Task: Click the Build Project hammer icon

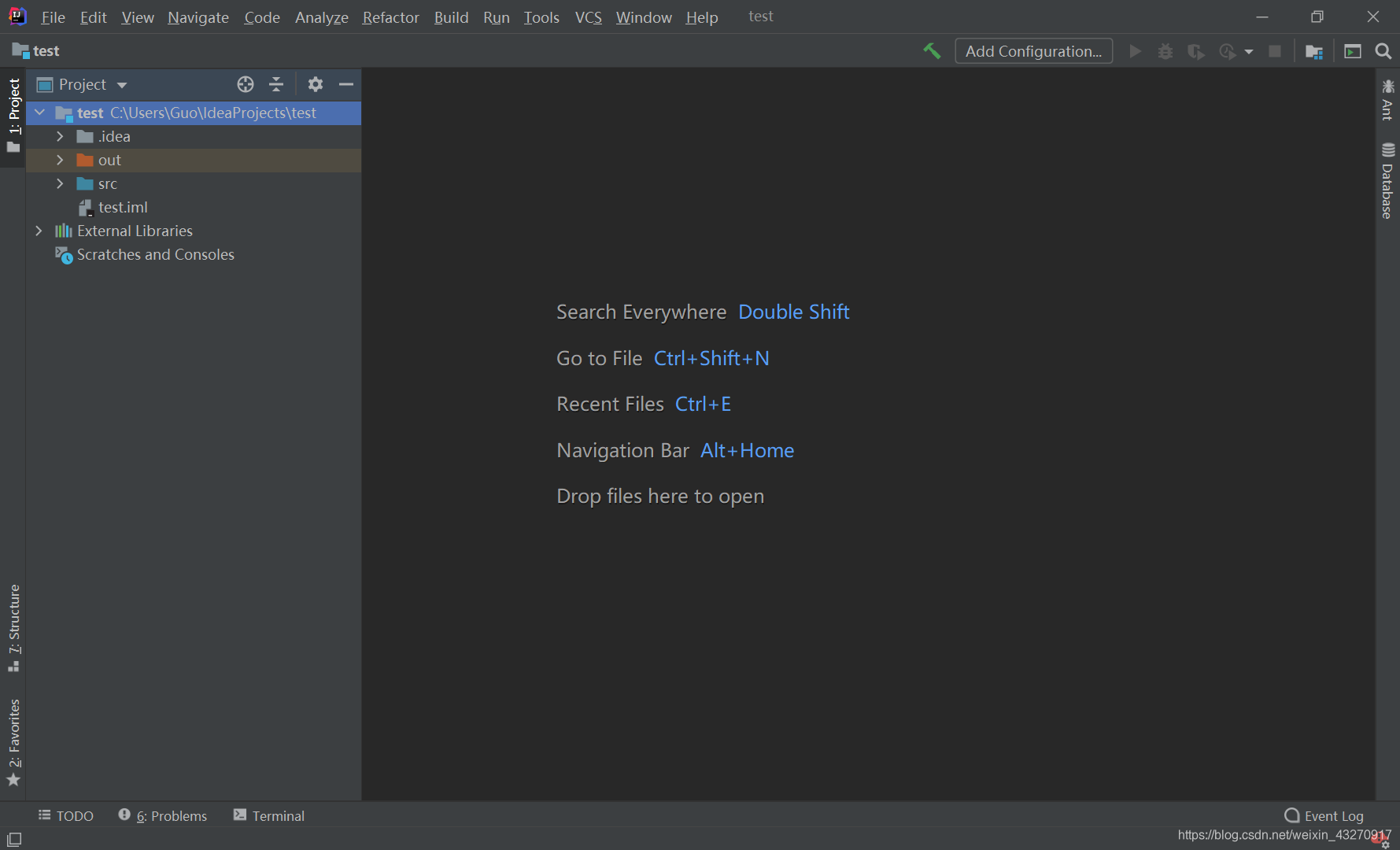Action: (932, 51)
